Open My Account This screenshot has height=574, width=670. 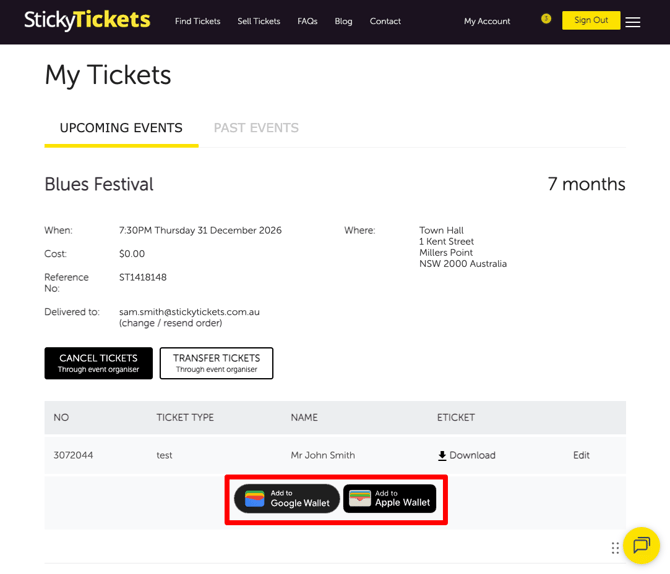[487, 21]
